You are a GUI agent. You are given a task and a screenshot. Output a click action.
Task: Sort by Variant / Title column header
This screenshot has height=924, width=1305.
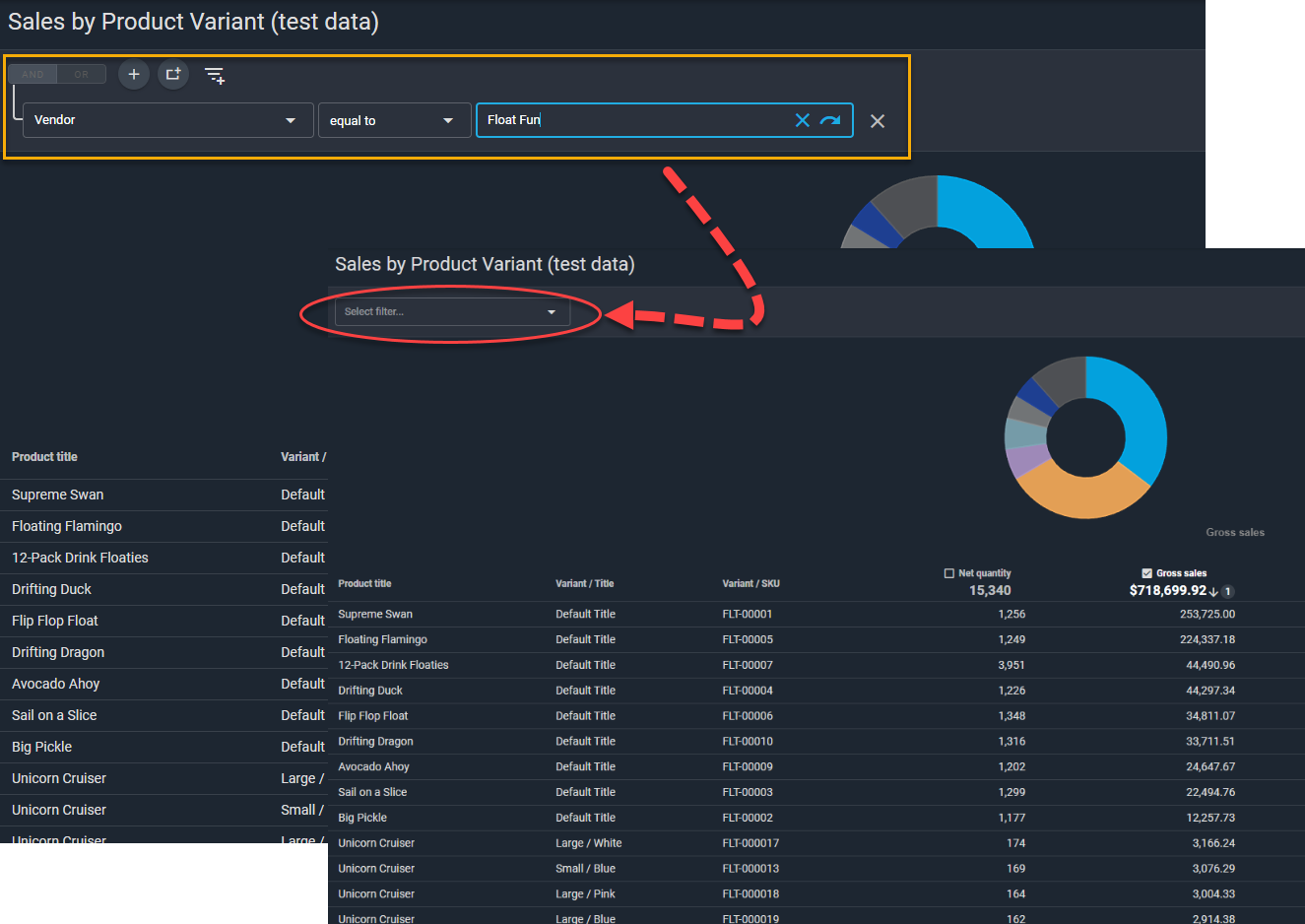[584, 583]
